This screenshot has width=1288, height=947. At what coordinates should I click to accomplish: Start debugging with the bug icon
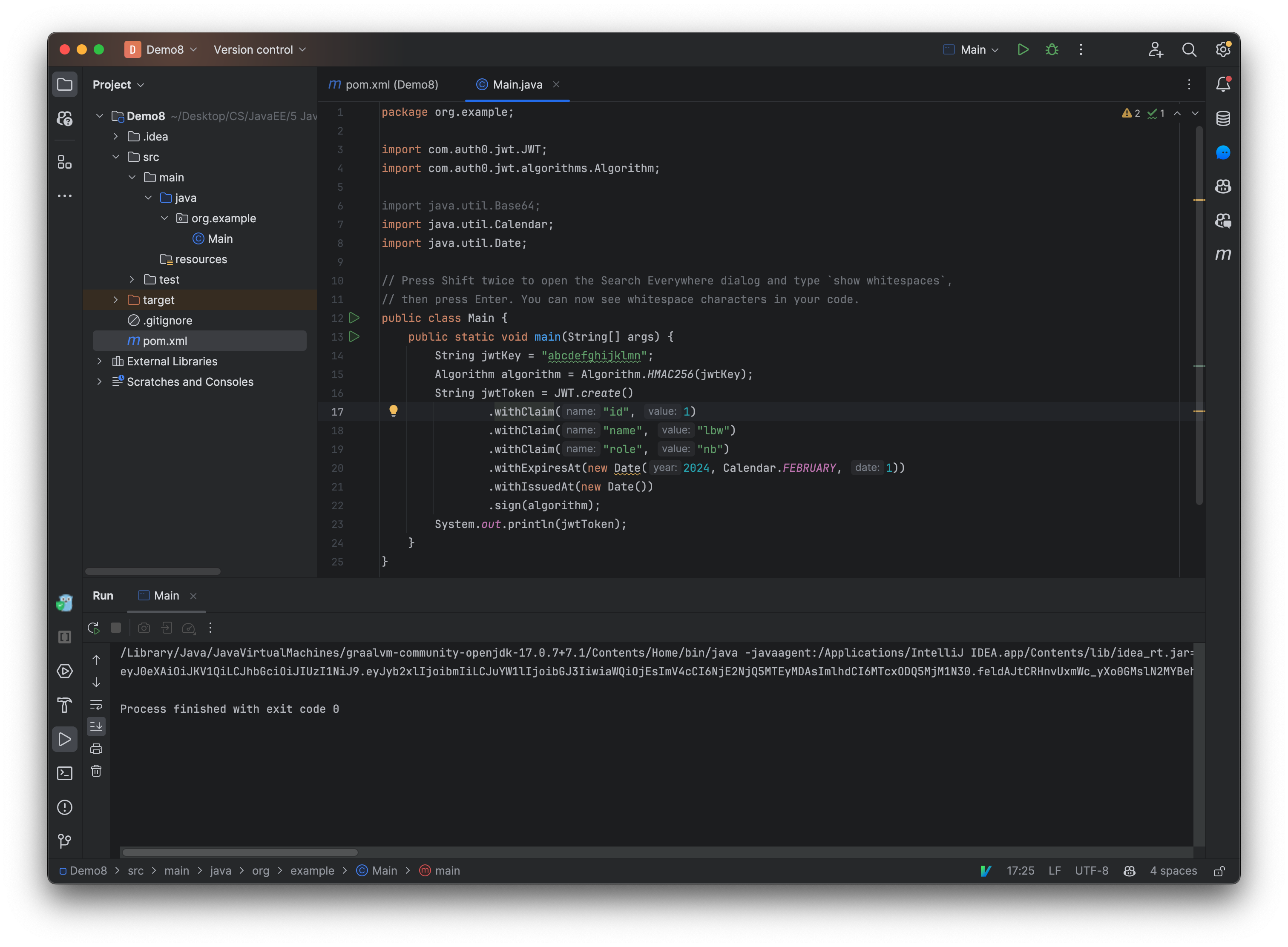[x=1051, y=50]
